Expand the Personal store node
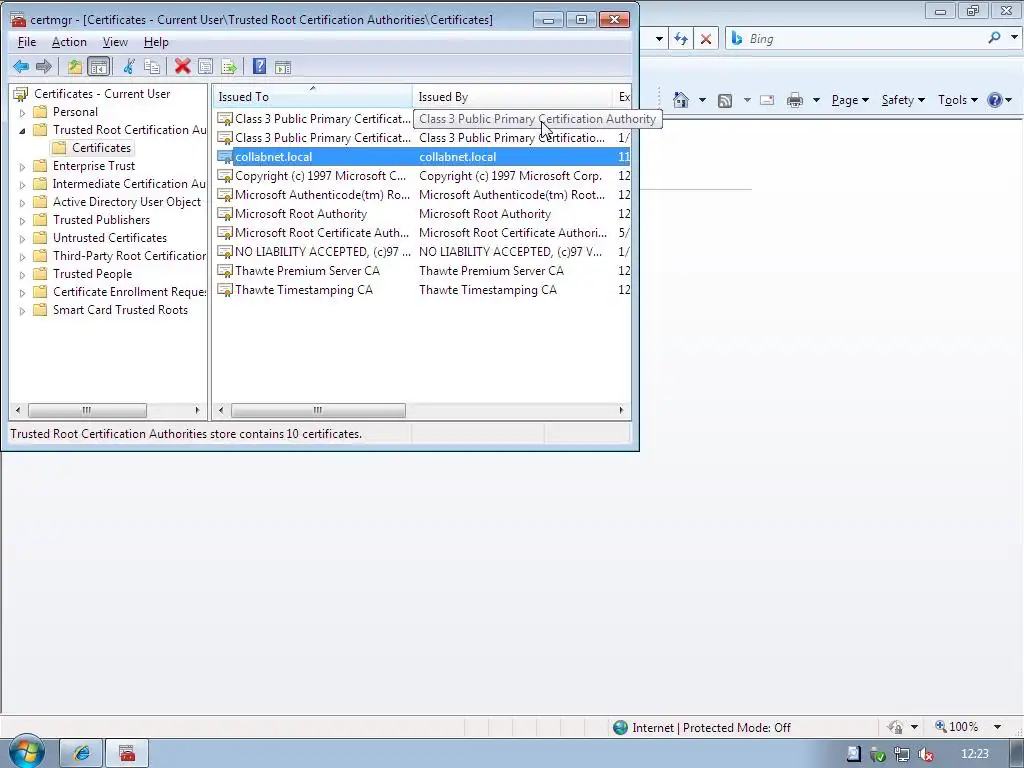This screenshot has height=768, width=1024. [22, 112]
